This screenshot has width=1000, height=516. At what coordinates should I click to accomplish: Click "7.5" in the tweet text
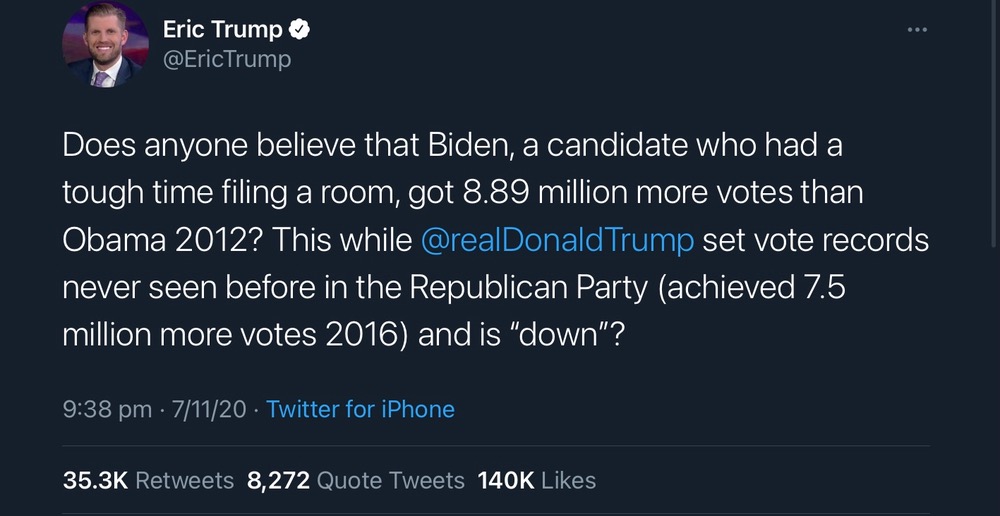point(822,288)
